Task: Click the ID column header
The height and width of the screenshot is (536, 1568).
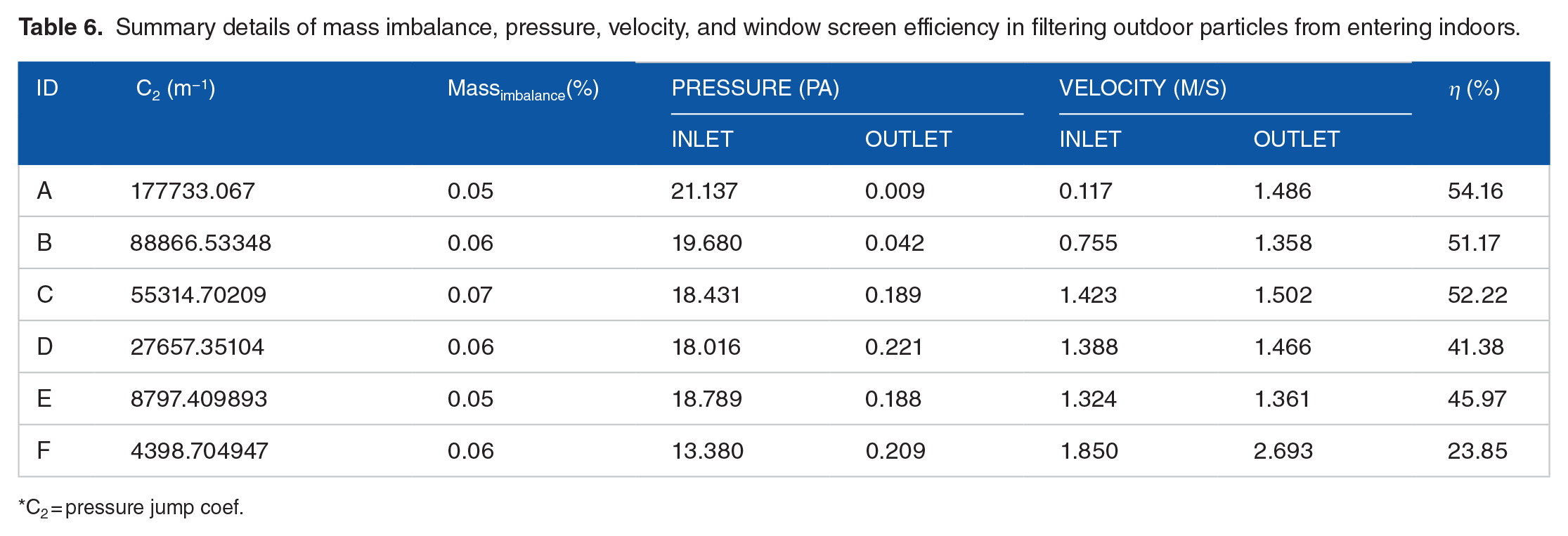Action: click(x=47, y=89)
